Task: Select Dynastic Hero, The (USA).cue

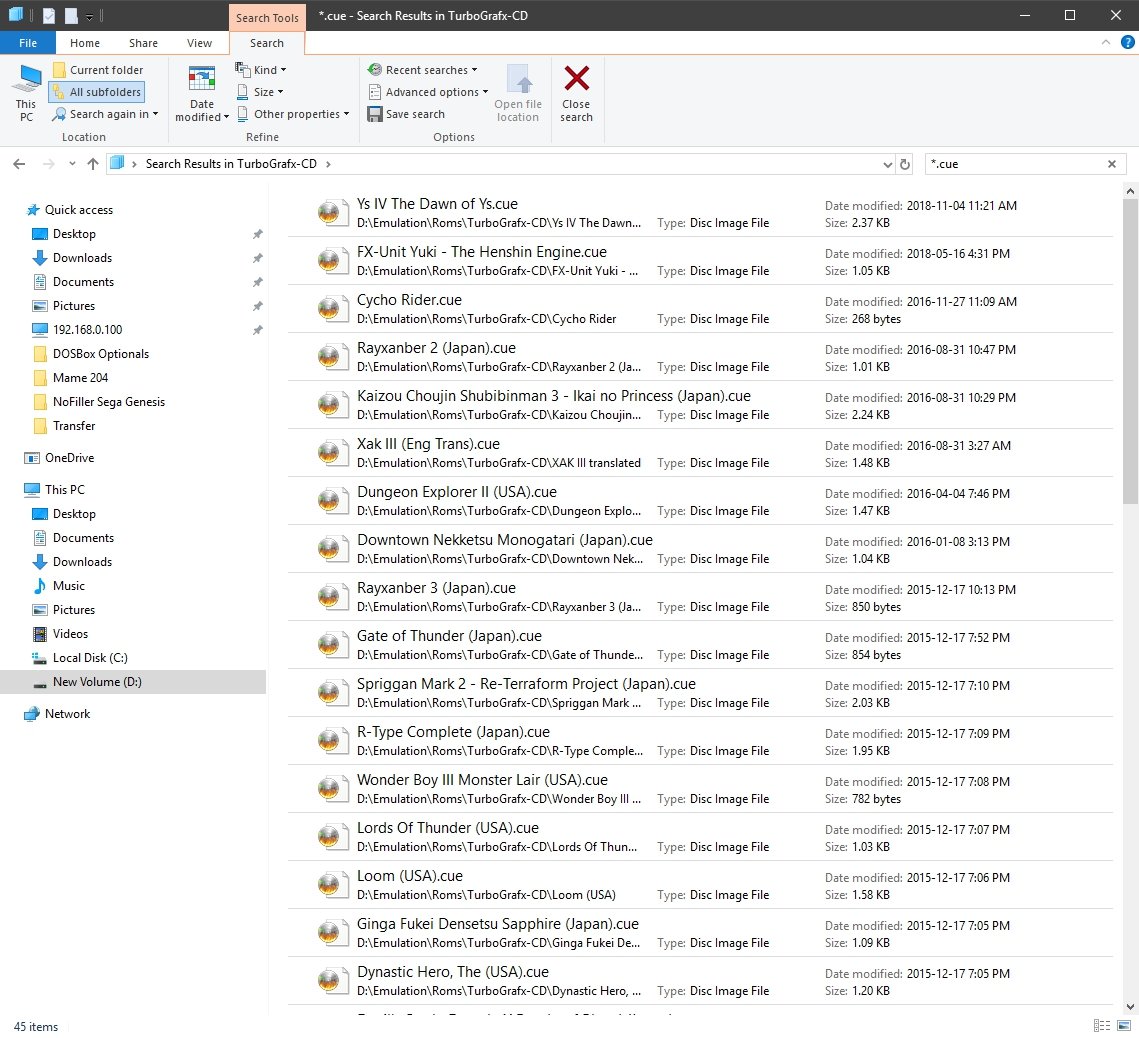Action: click(x=700, y=980)
